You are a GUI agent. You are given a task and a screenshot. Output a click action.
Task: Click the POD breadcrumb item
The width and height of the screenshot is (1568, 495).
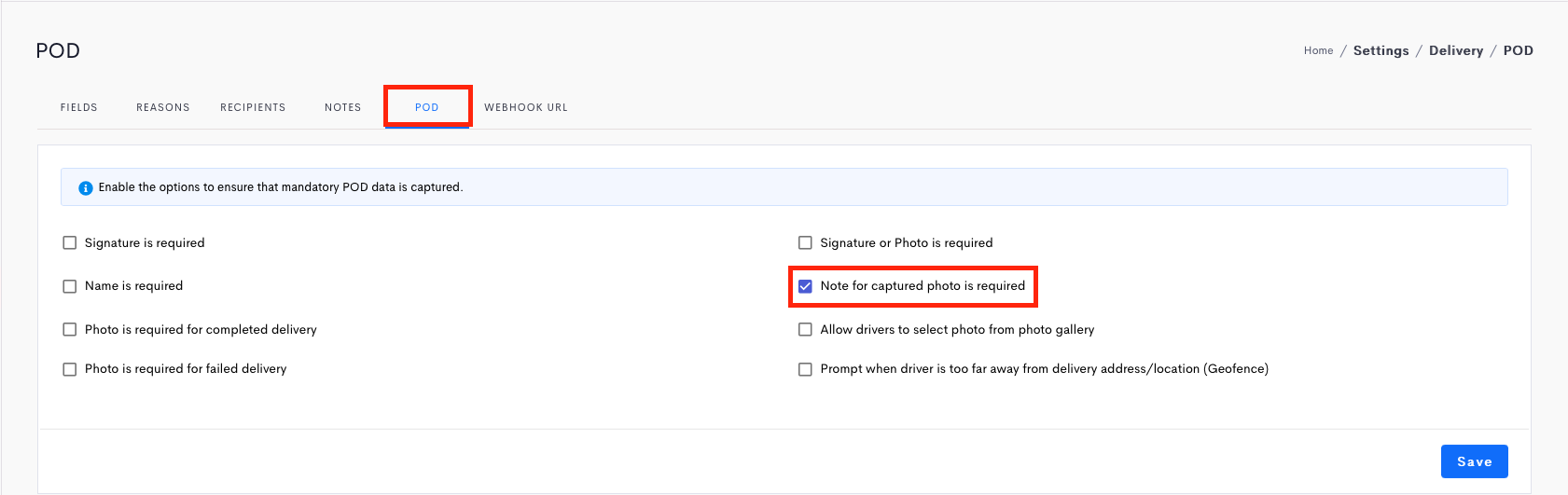pos(1519,50)
